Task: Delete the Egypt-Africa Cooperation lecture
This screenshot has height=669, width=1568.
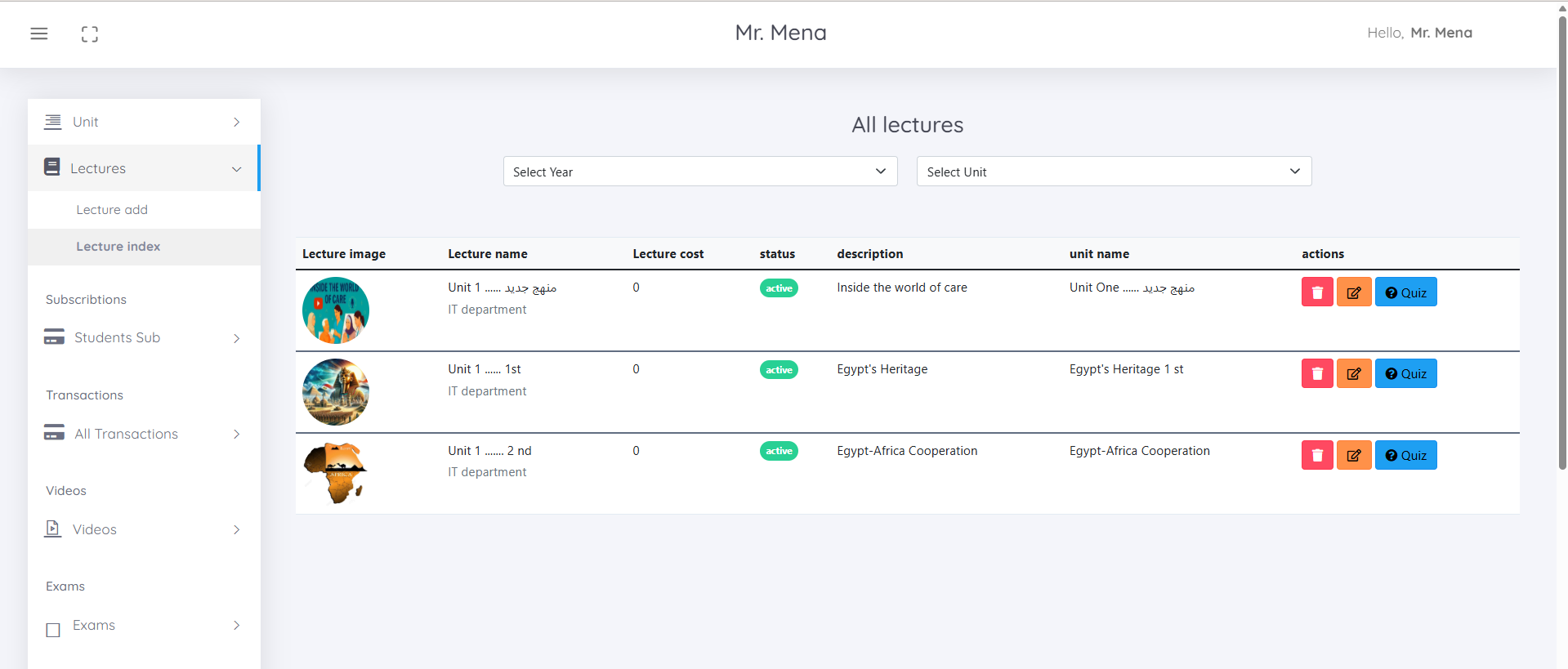Action: coord(1316,455)
